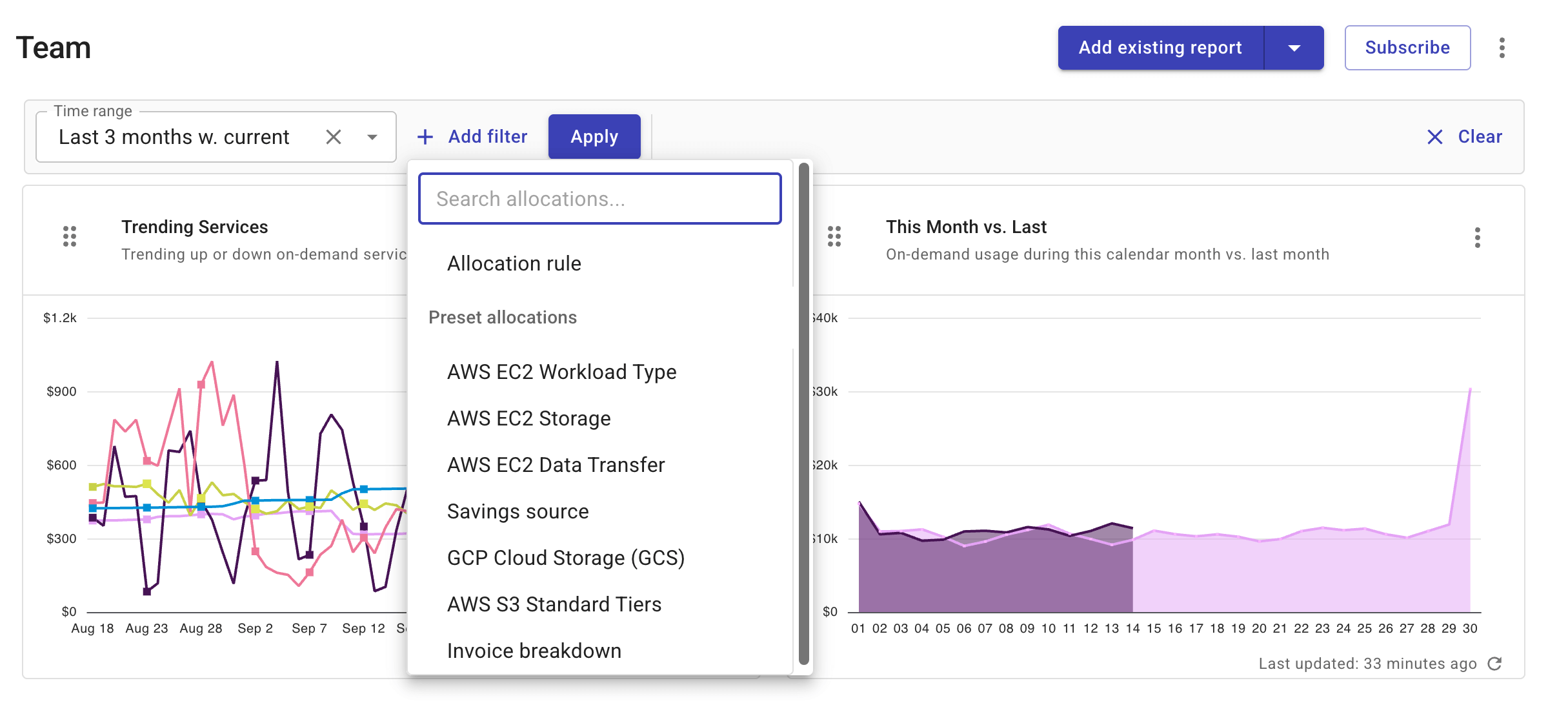Click the drag handle on This Month vs. Last

coord(835,238)
